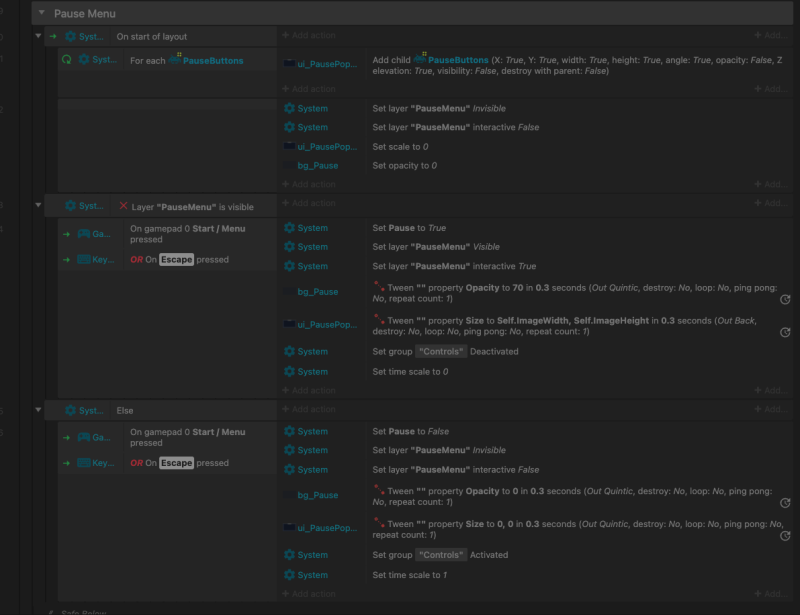Image resolution: width=800 pixels, height=615 pixels.
Task: Click the "Controls" group name in the Deactivated action
Action: pyautogui.click(x=441, y=352)
